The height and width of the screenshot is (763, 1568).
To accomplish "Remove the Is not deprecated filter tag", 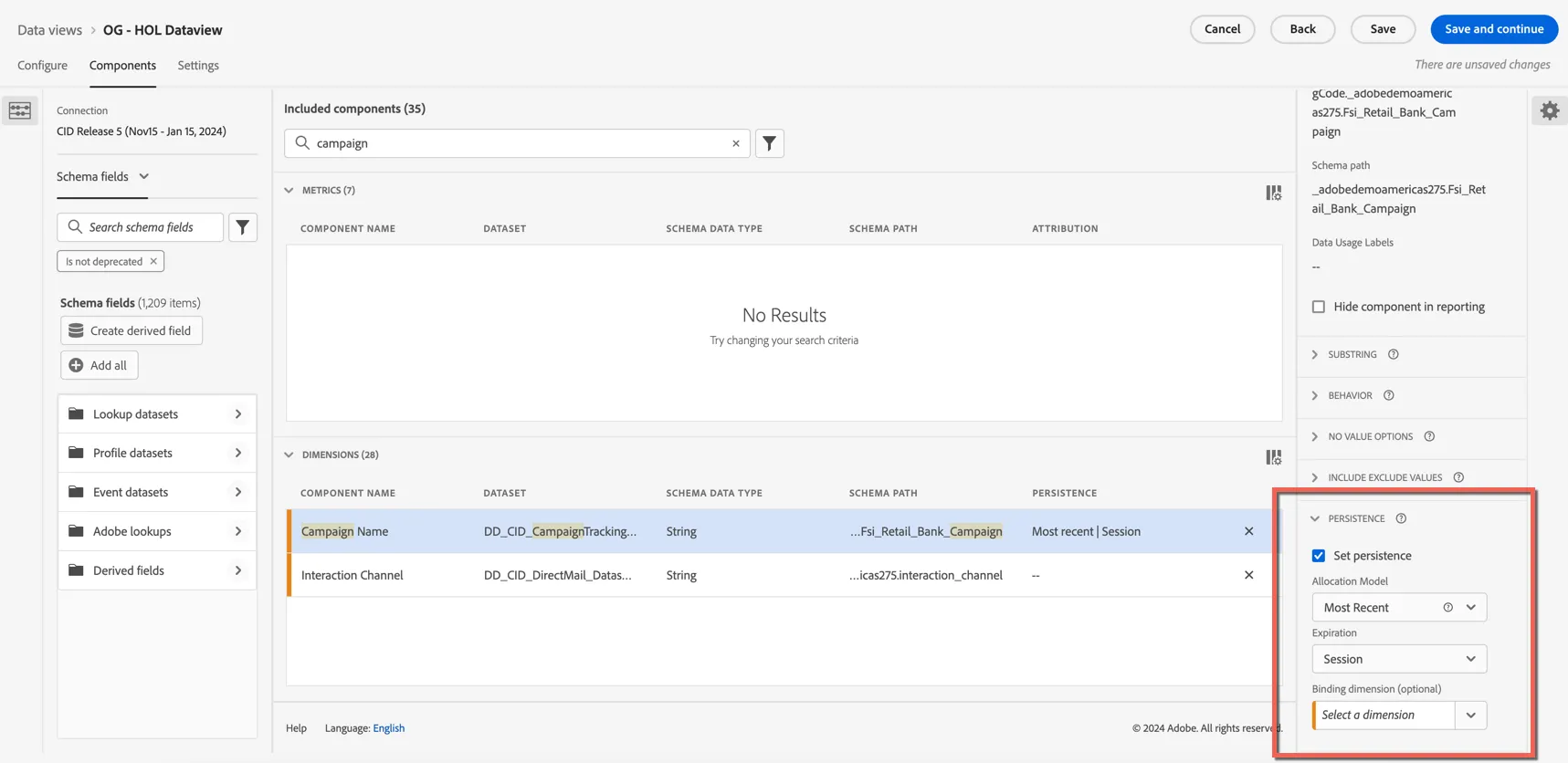I will tap(153, 261).
